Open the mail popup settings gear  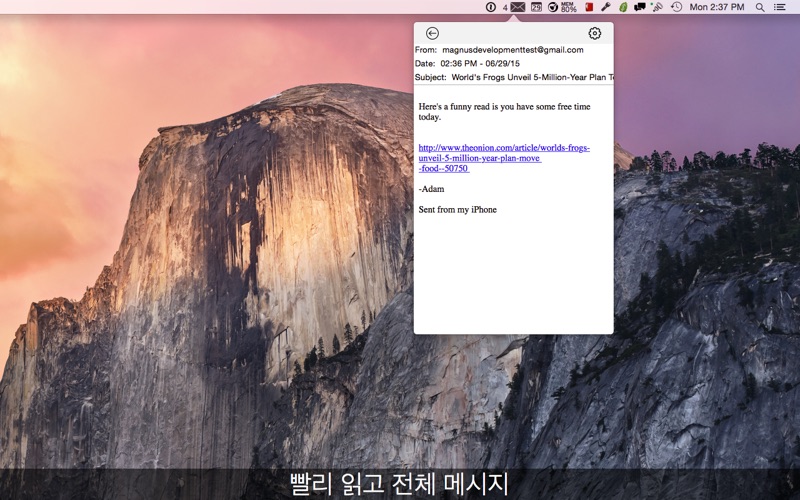coord(594,33)
